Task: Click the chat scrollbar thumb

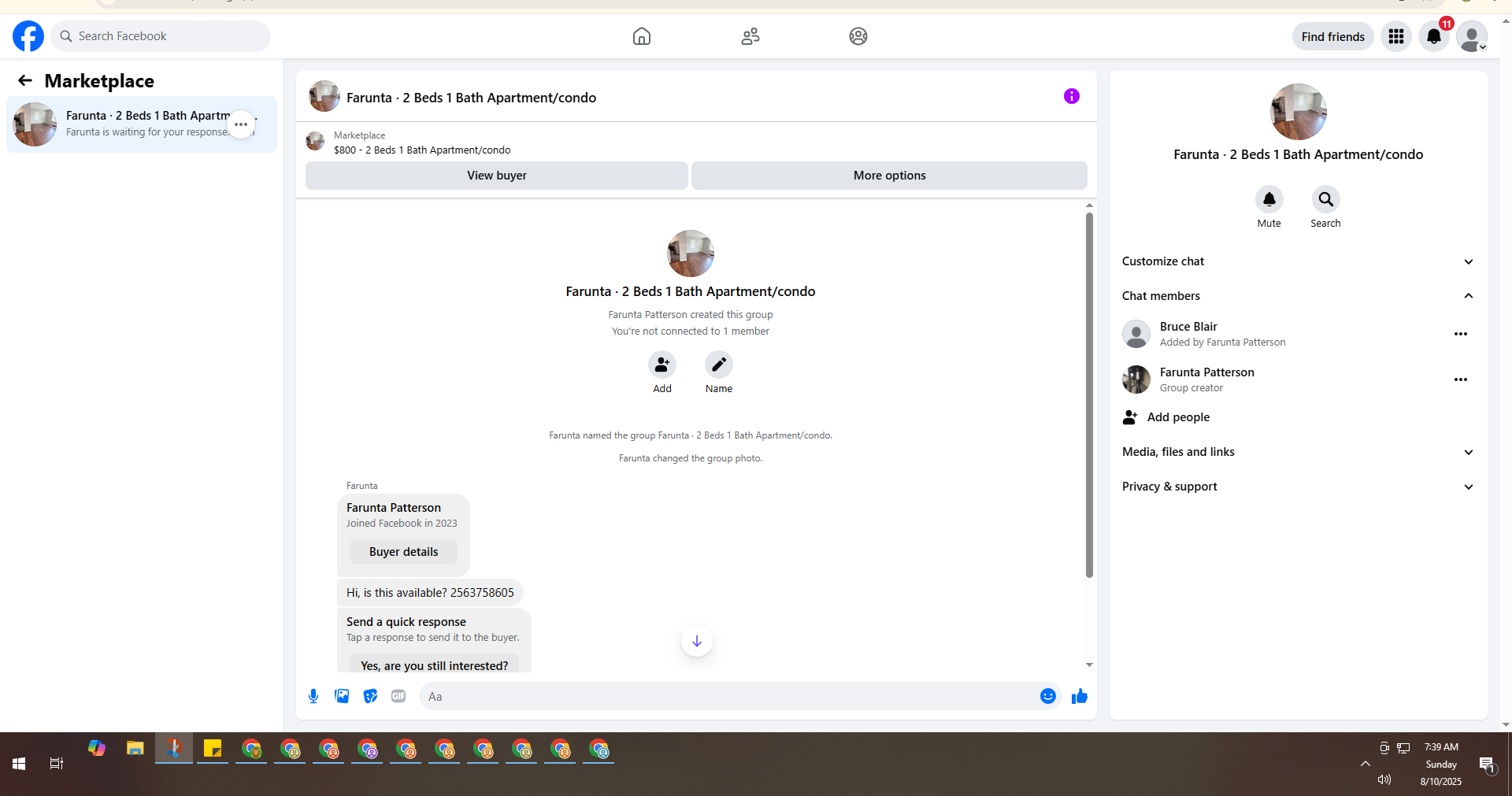Action: (x=1089, y=395)
